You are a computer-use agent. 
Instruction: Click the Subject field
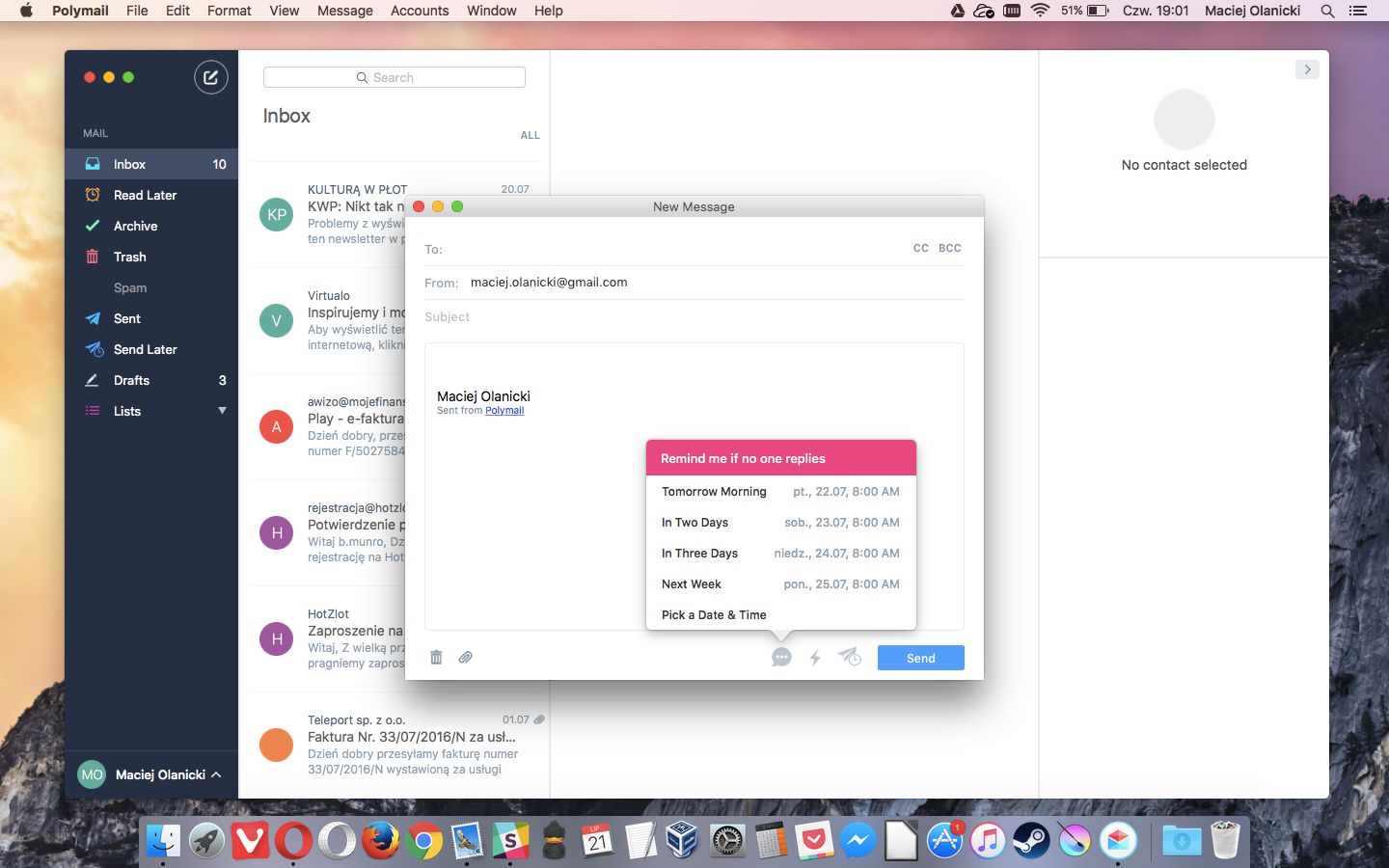[694, 316]
